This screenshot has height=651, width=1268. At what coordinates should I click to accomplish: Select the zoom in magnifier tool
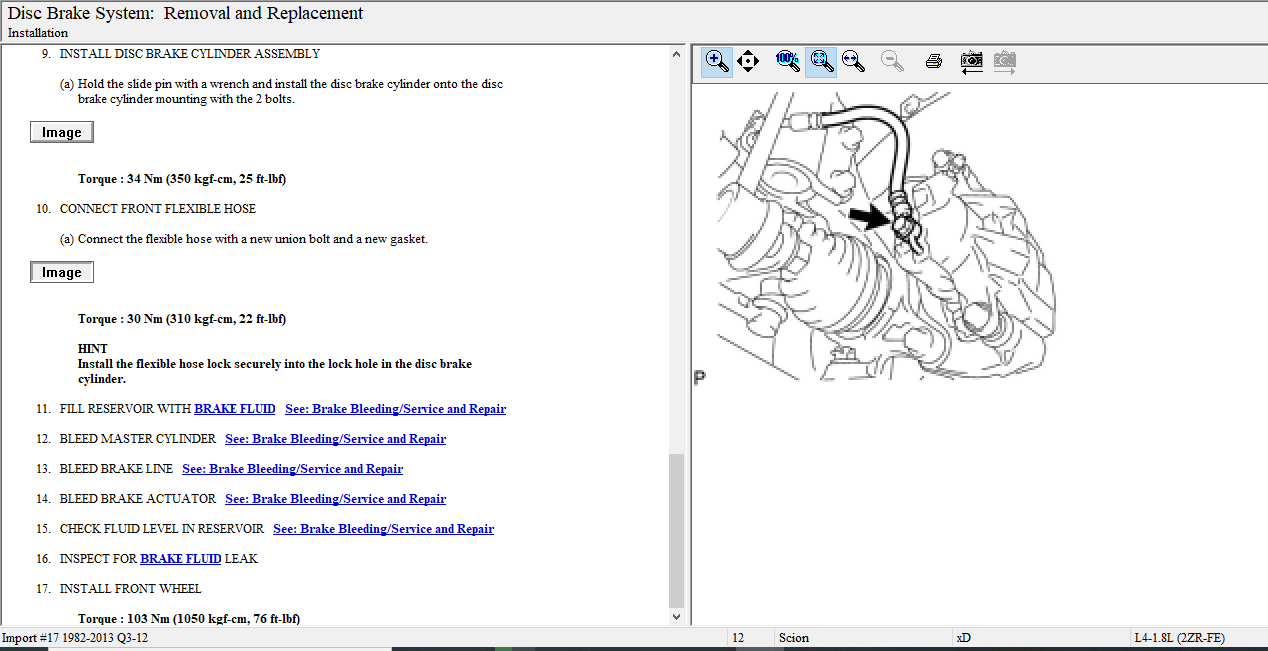pyautogui.click(x=717, y=61)
